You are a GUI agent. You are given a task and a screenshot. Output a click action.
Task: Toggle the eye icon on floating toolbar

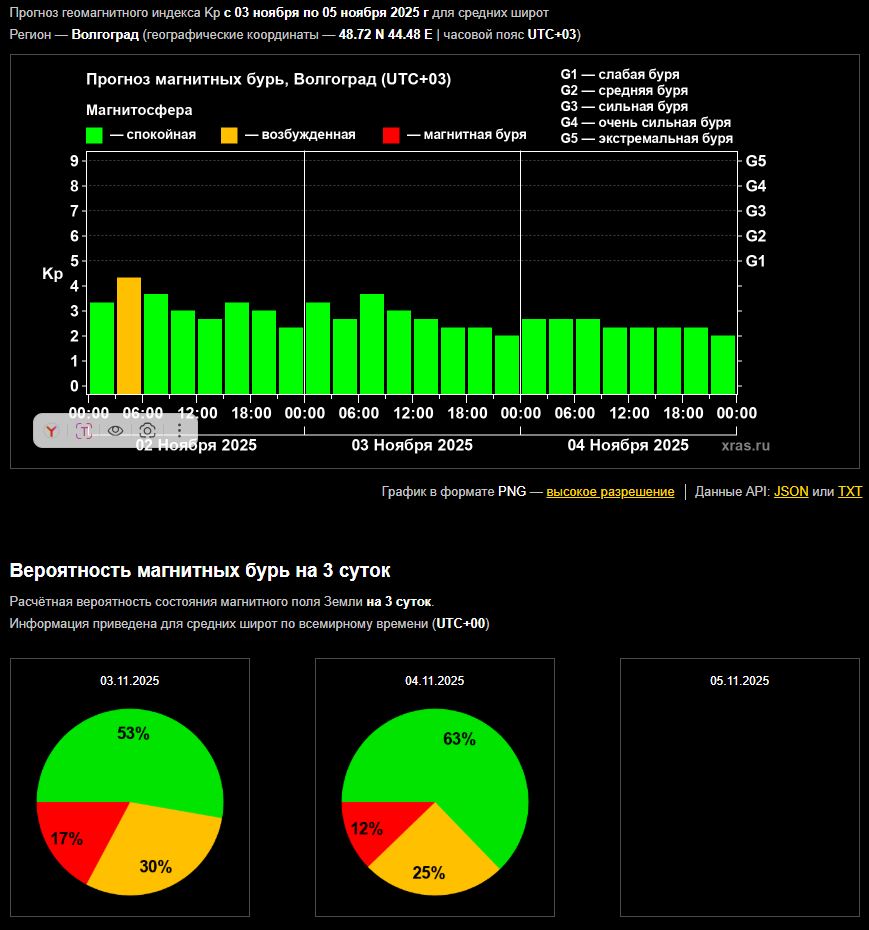tap(116, 431)
